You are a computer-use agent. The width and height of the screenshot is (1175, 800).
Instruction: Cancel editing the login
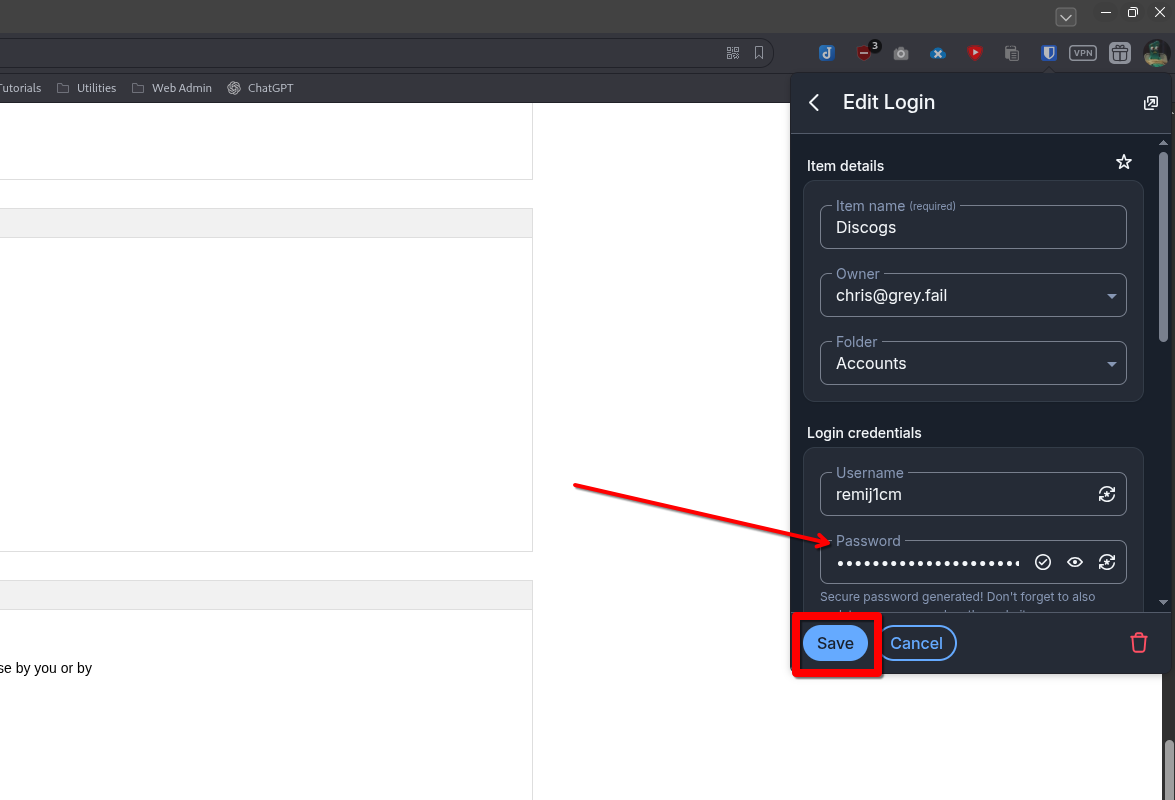click(917, 643)
